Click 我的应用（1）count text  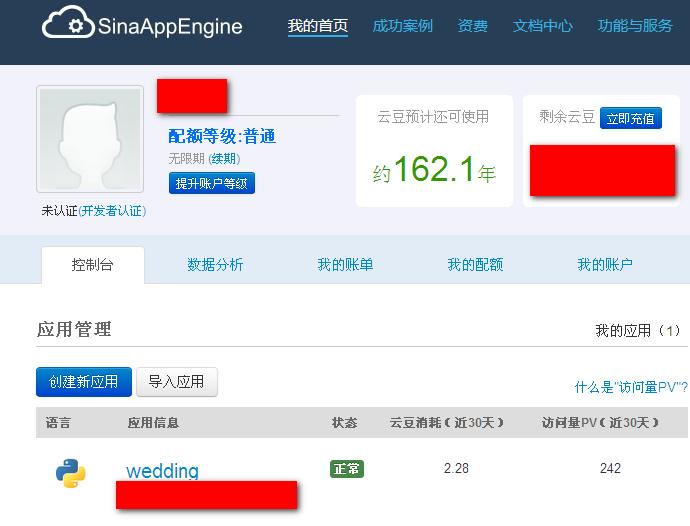638,331
